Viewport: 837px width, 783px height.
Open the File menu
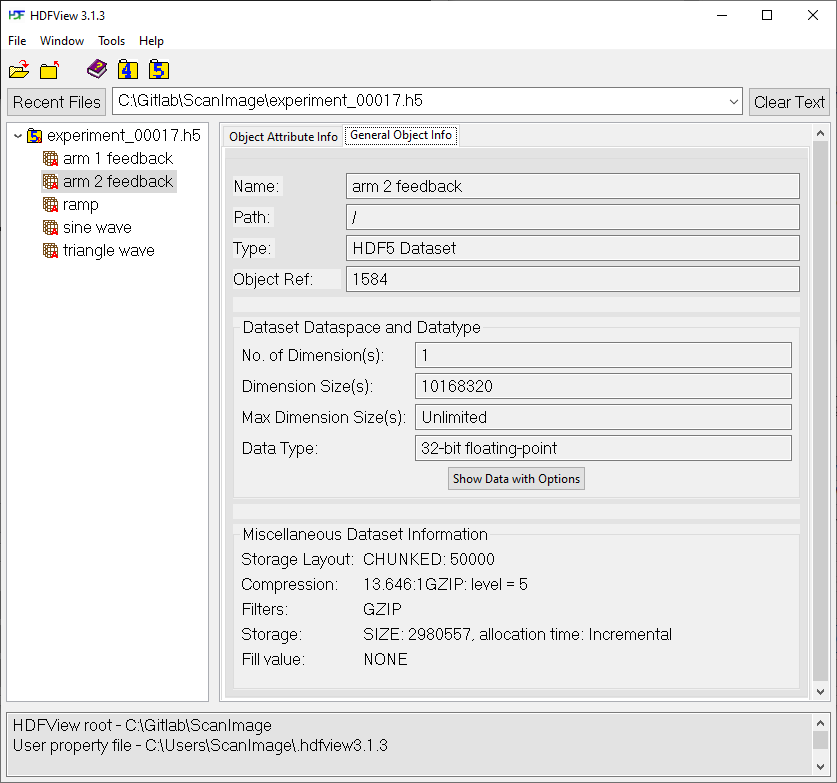16,41
